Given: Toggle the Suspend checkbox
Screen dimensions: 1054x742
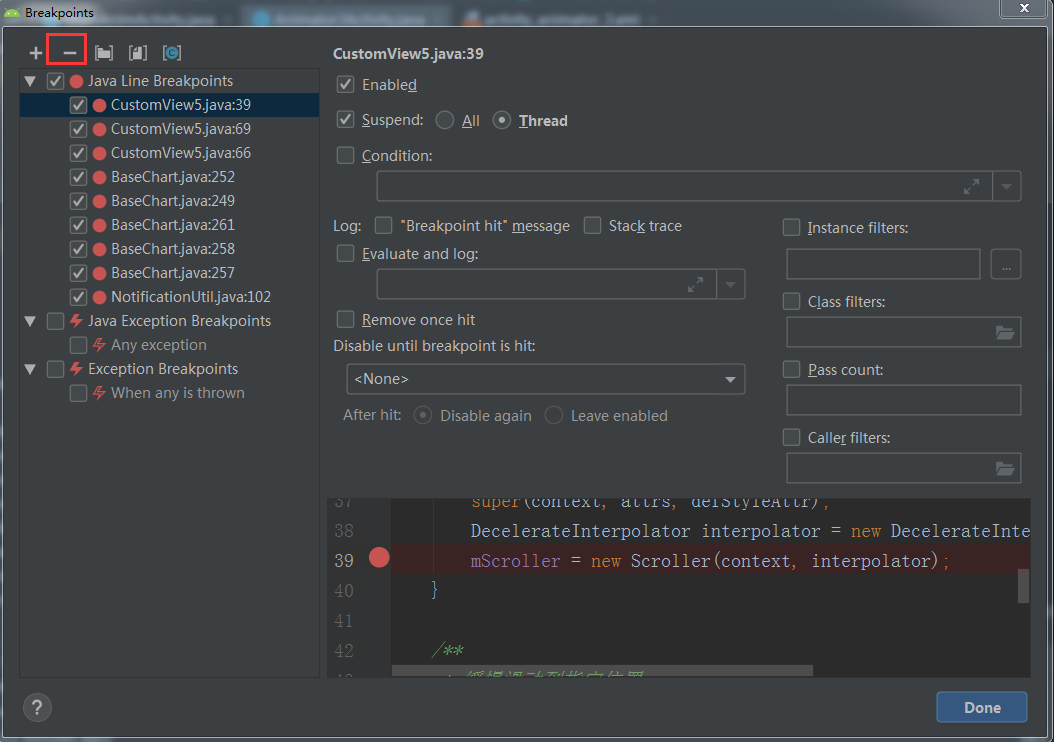Looking at the screenshot, I should click(346, 120).
